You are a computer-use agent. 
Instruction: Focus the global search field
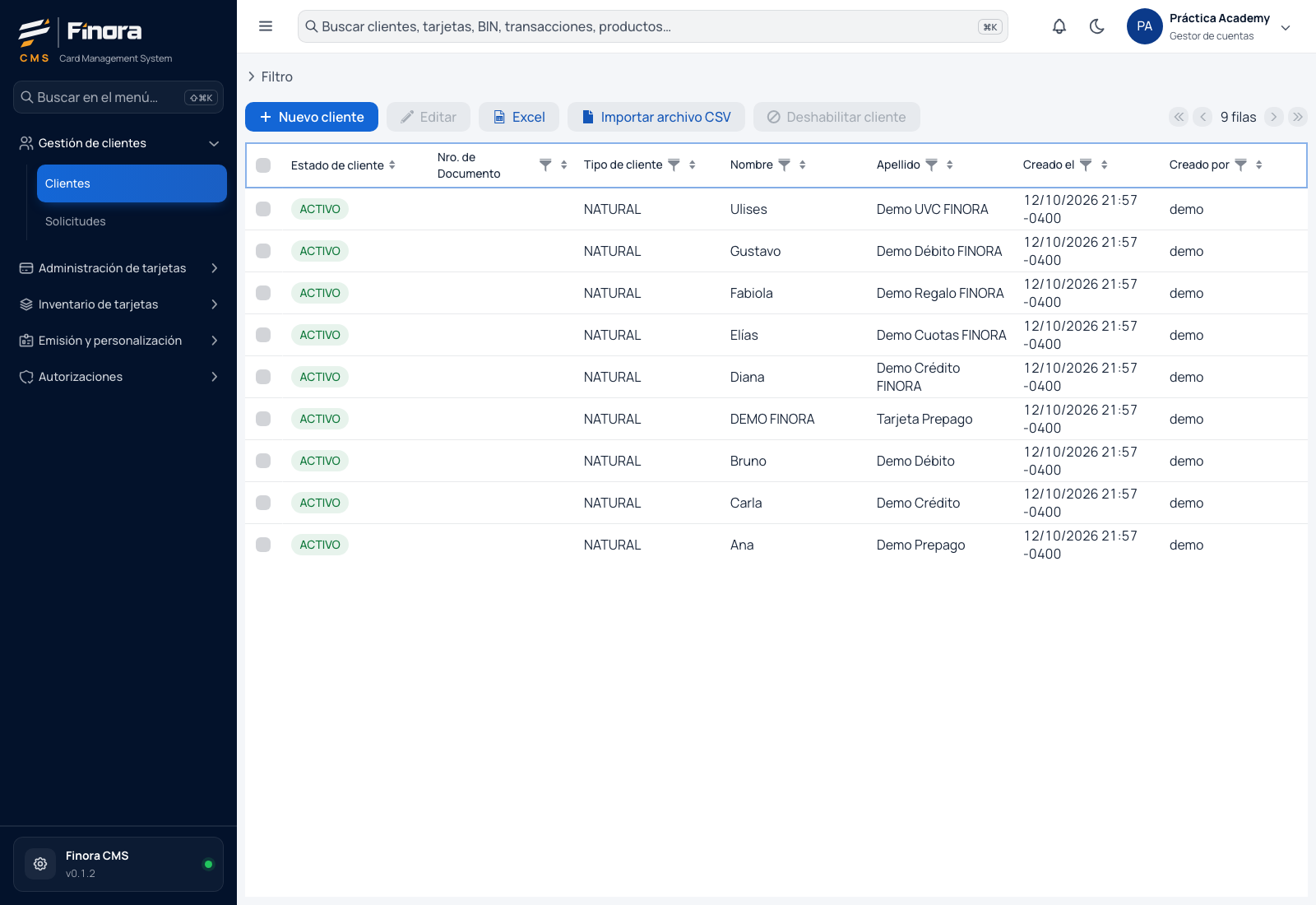(653, 26)
